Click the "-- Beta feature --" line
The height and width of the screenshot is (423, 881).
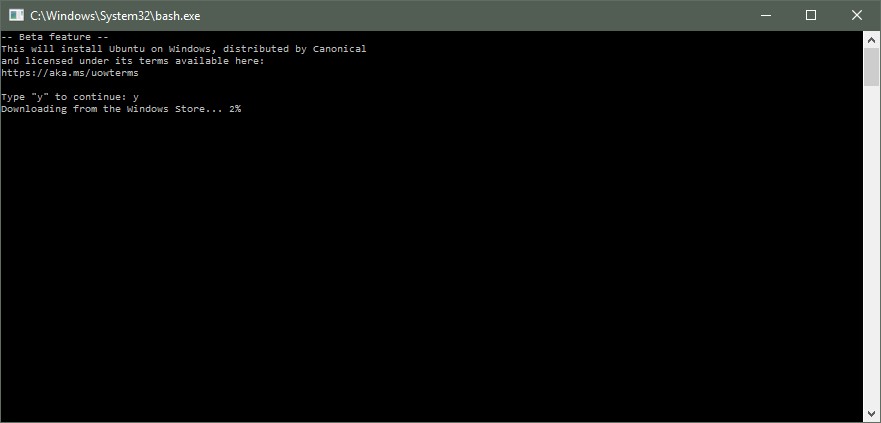pyautogui.click(x=55, y=37)
